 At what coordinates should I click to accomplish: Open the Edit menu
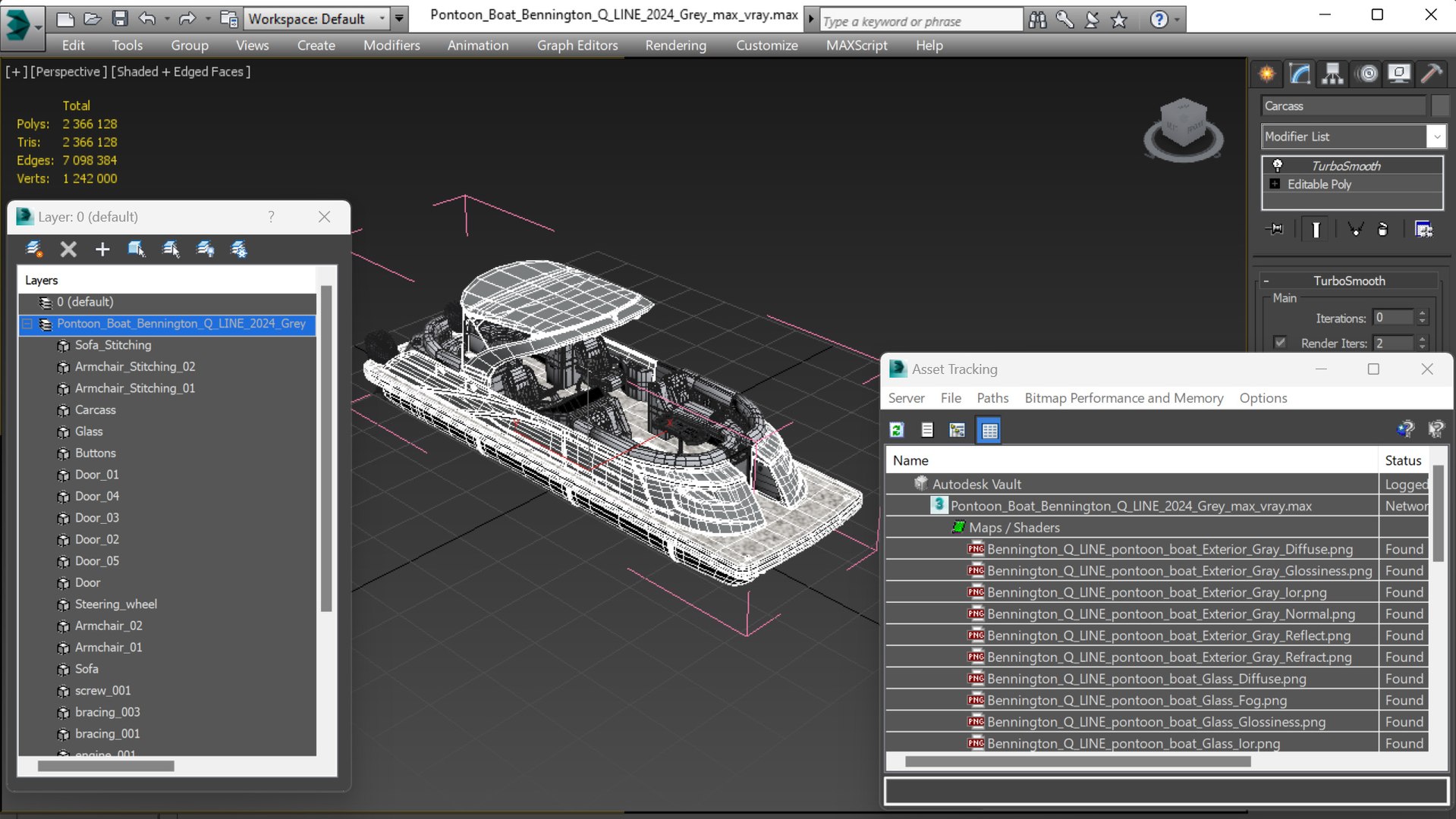point(73,45)
